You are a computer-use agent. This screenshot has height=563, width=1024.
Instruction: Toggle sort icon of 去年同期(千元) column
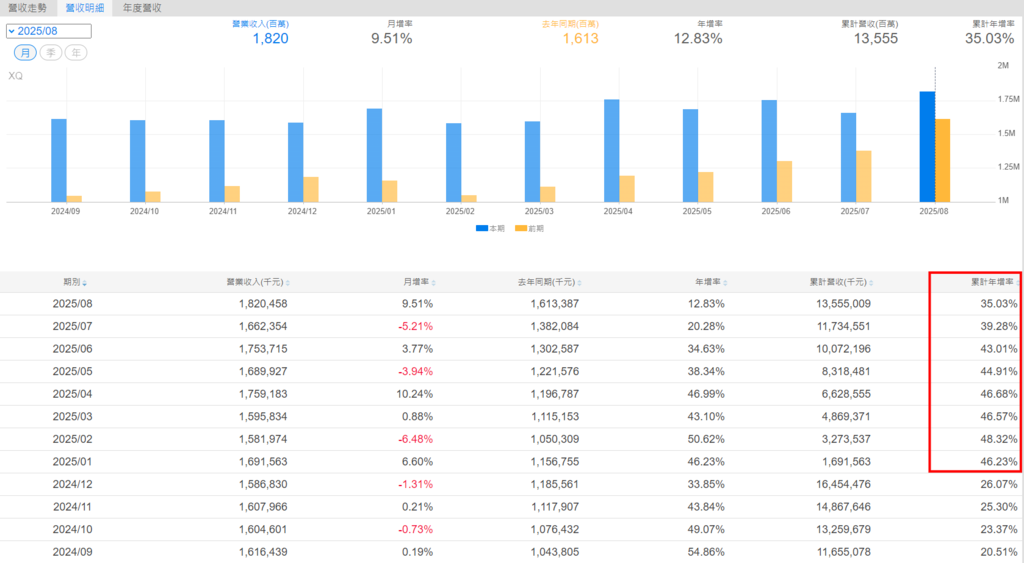click(x=579, y=283)
